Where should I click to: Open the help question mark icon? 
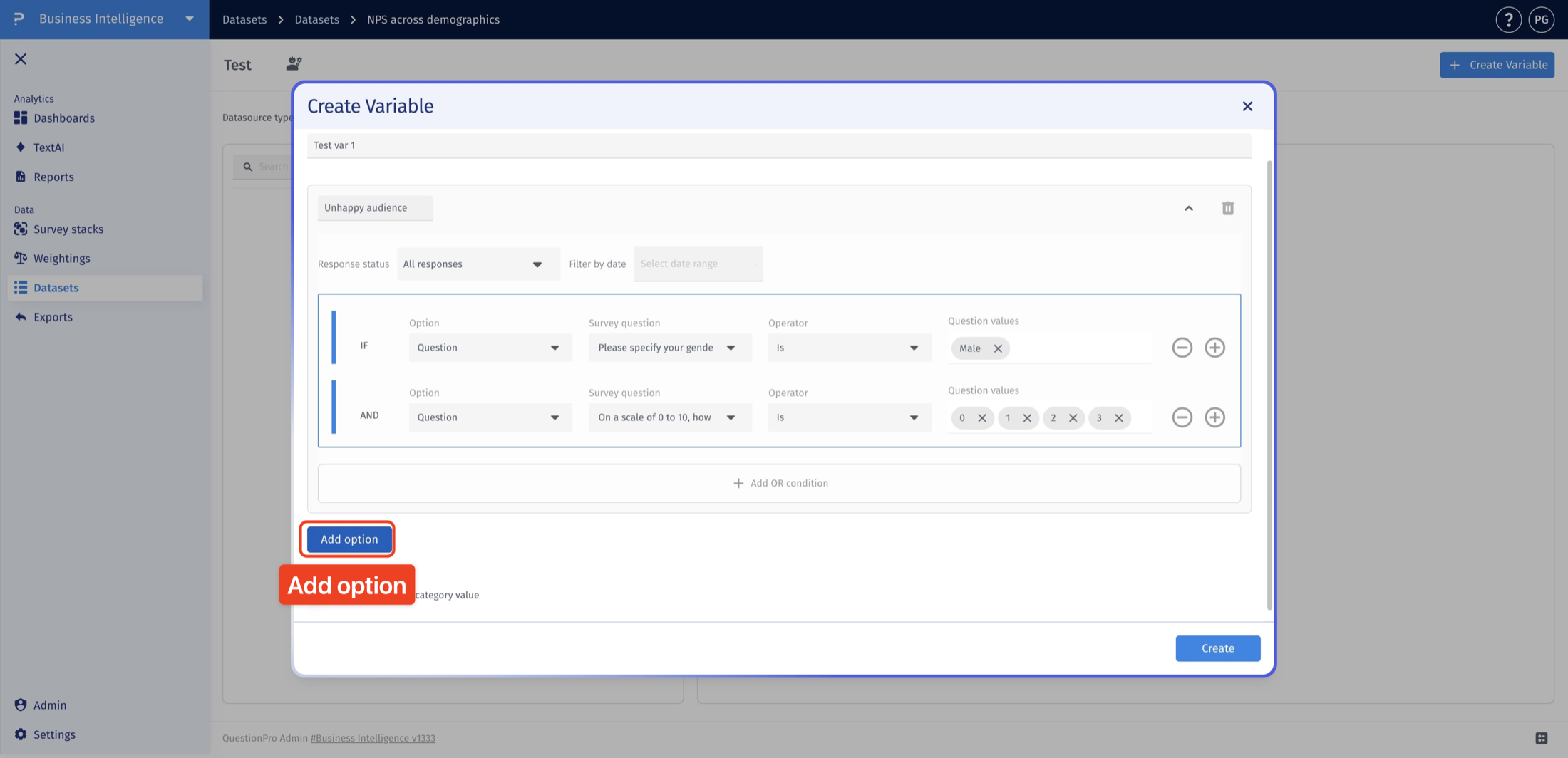pyautogui.click(x=1508, y=19)
